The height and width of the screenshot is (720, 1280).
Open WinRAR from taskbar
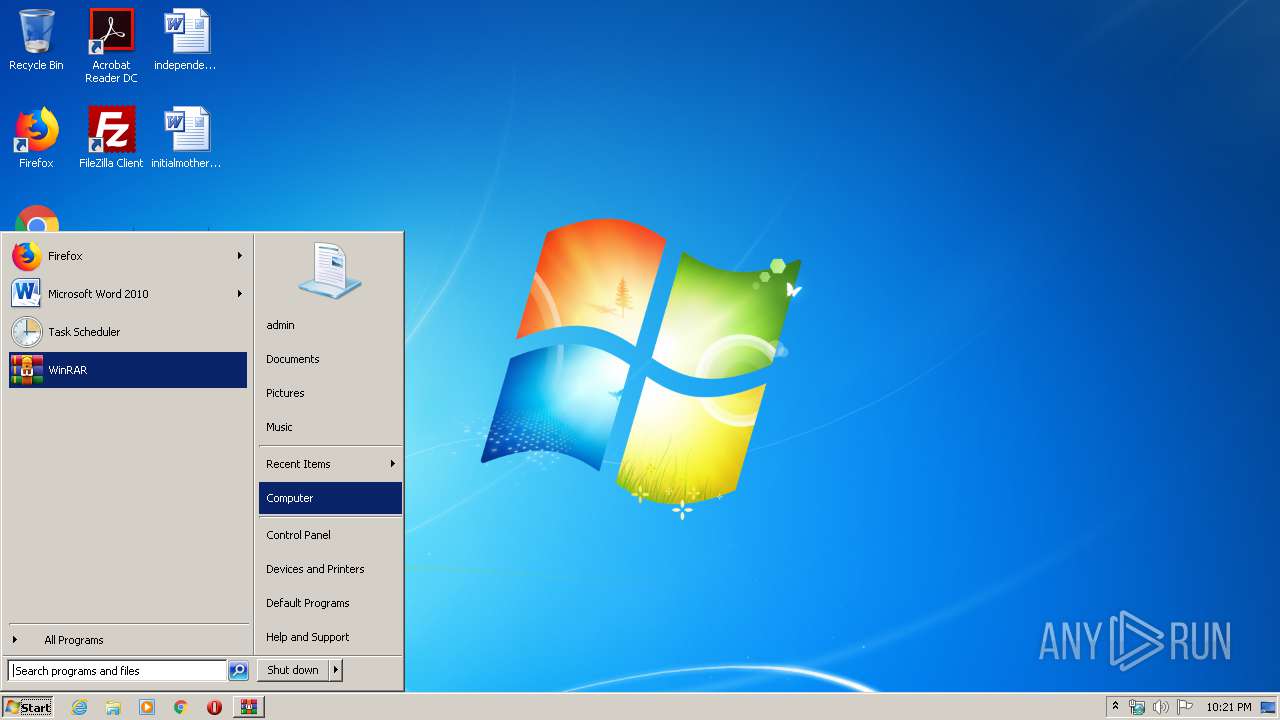pyautogui.click(x=249, y=707)
